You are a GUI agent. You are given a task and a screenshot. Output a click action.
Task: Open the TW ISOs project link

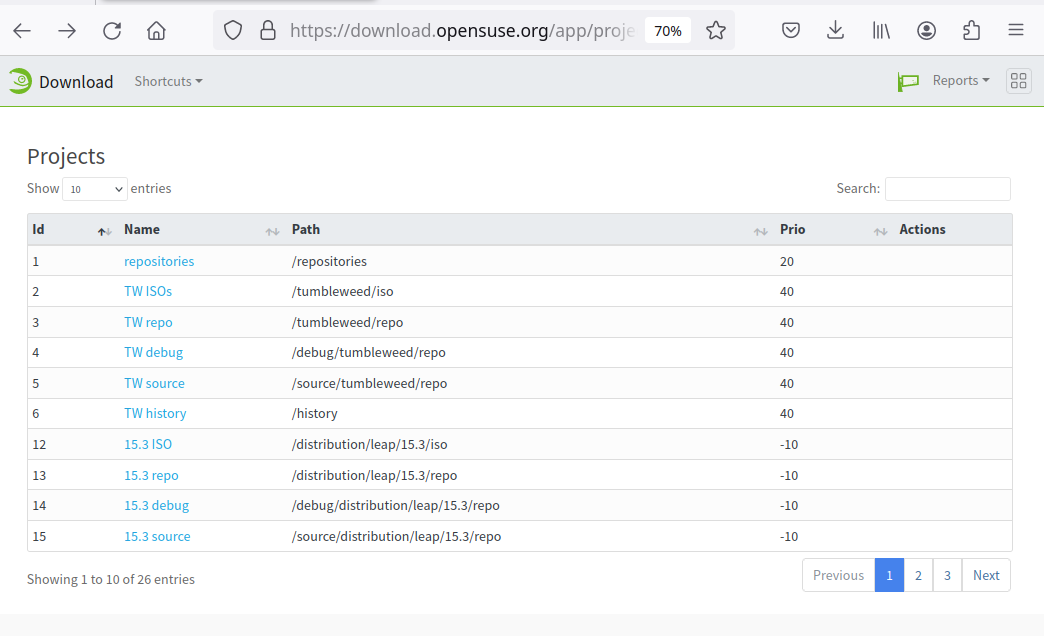coord(148,292)
